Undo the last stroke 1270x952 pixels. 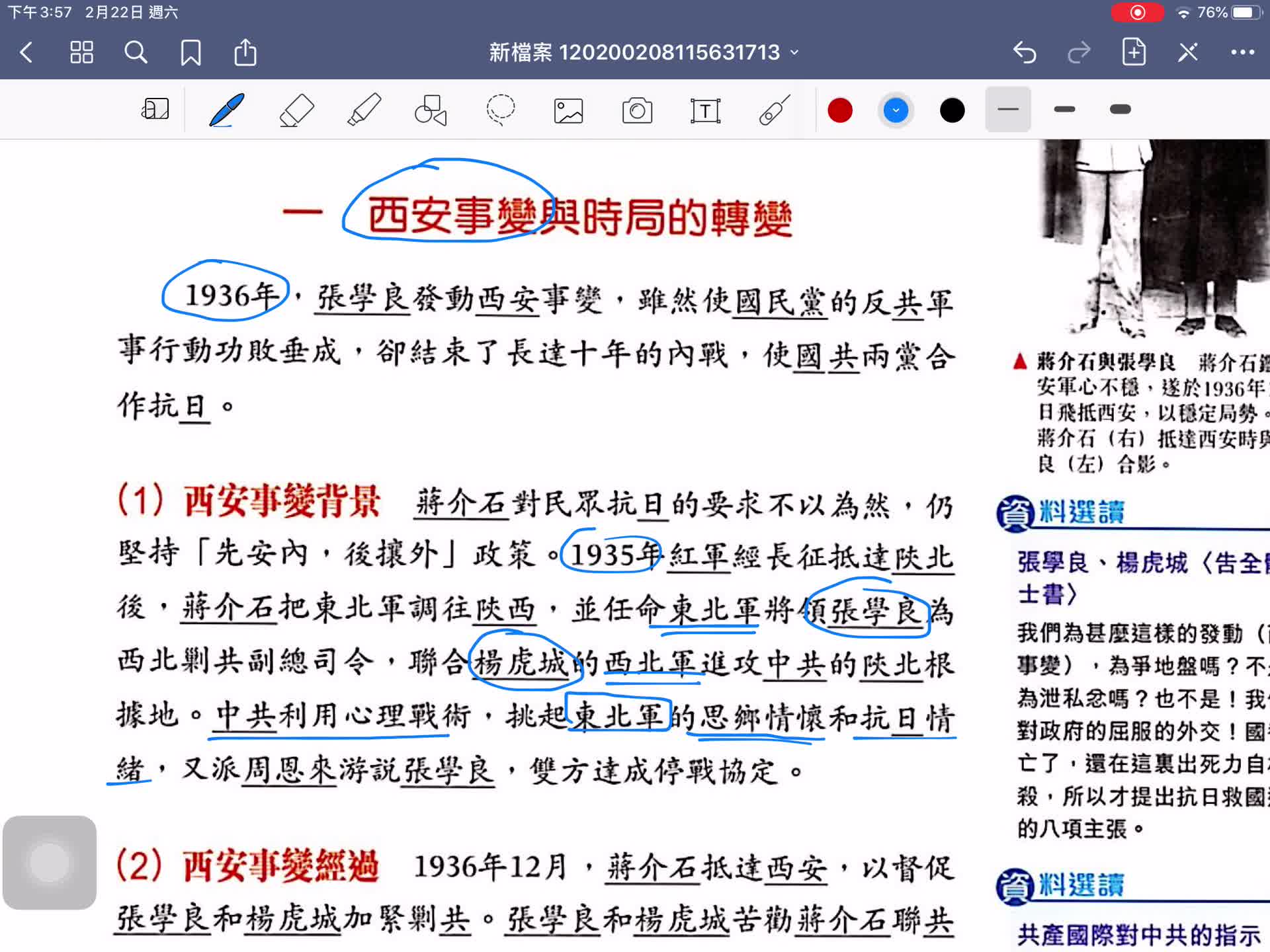point(1025,52)
